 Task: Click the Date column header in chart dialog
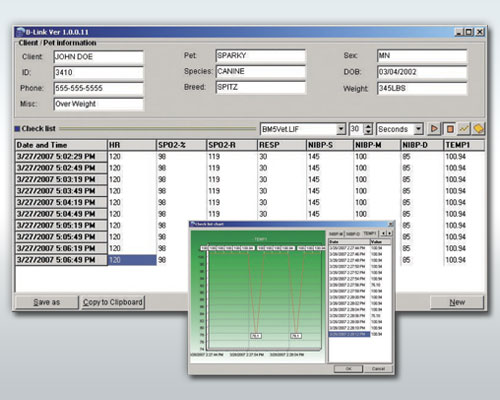349,242
